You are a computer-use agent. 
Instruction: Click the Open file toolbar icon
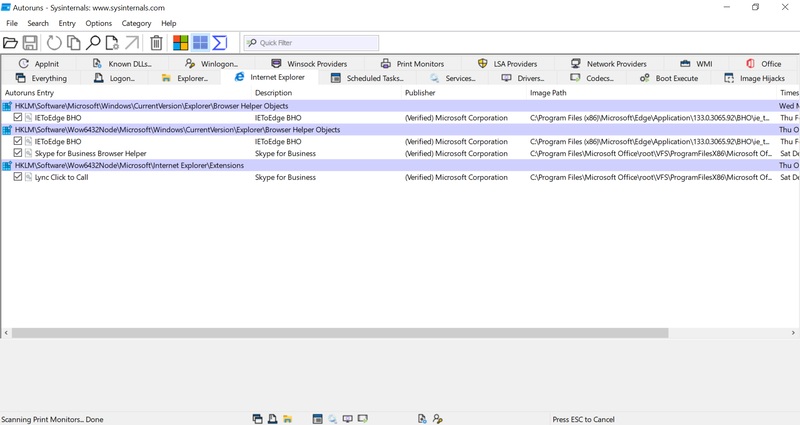(11, 43)
